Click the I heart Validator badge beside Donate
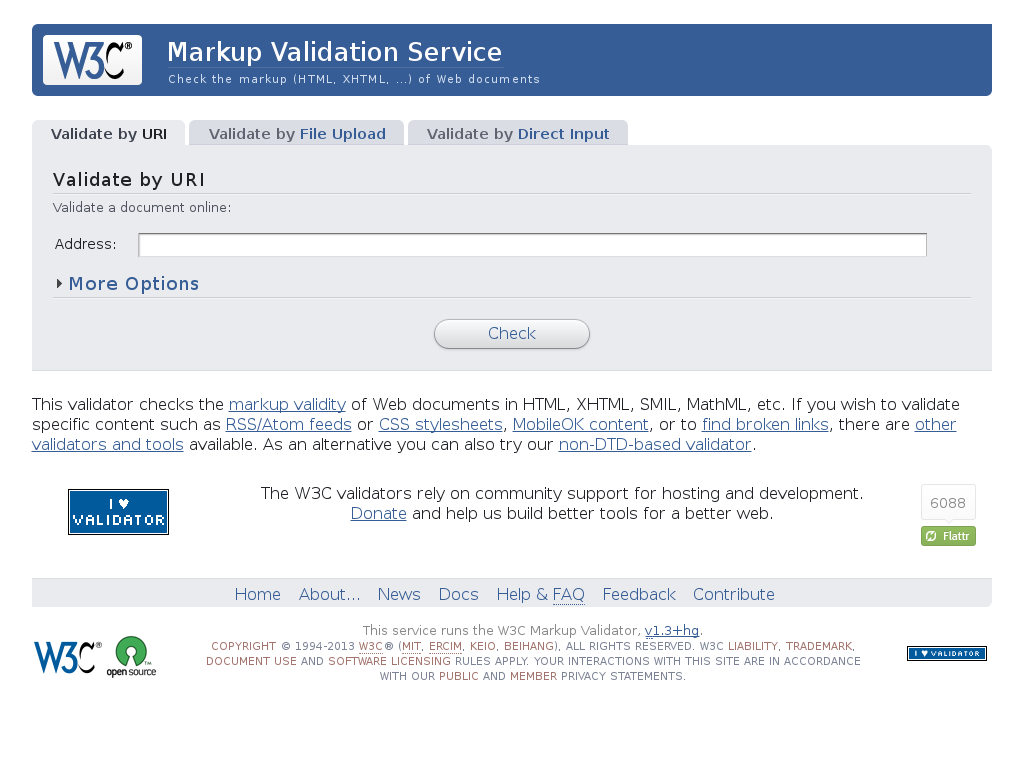 point(118,512)
